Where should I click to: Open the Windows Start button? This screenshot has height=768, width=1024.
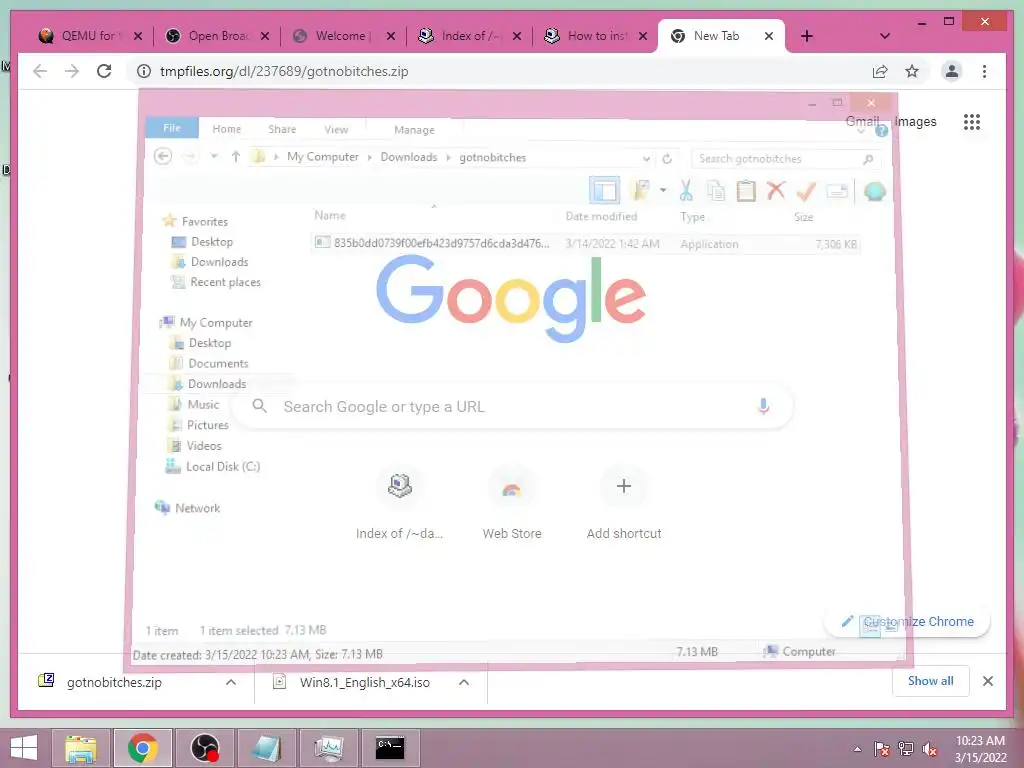[x=24, y=748]
